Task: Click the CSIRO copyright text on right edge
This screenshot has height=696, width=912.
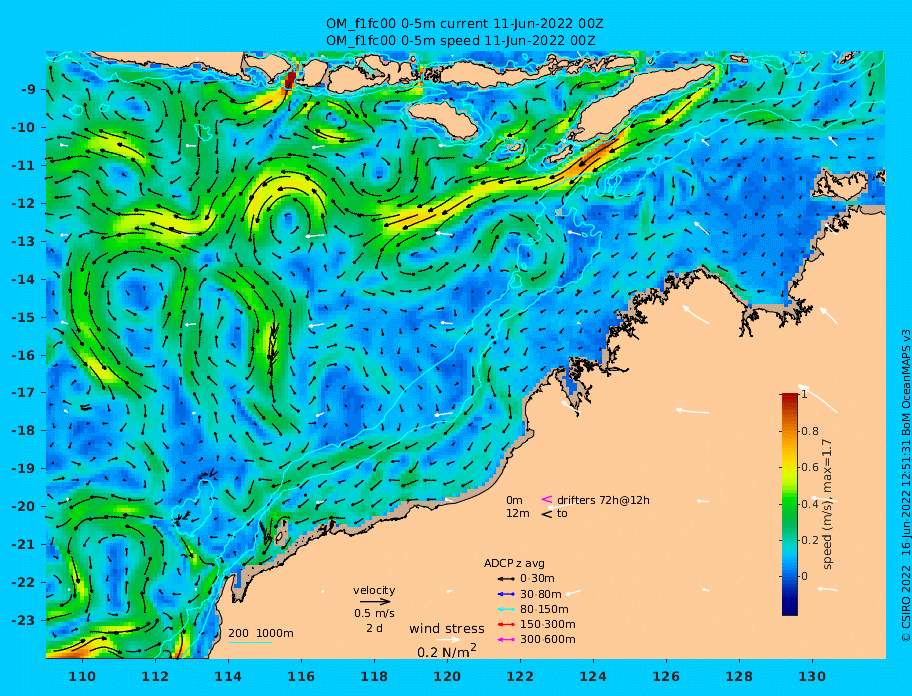Action: tap(905, 486)
